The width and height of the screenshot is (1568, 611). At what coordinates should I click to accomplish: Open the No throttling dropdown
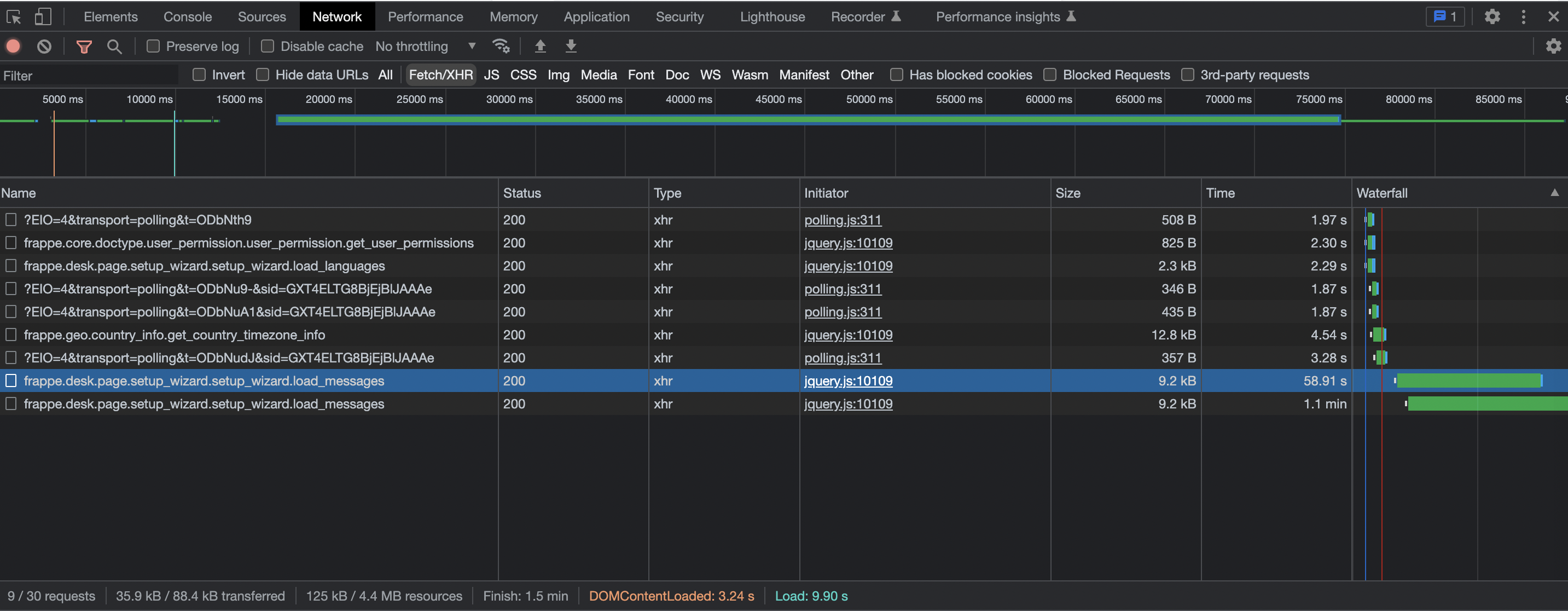point(426,47)
